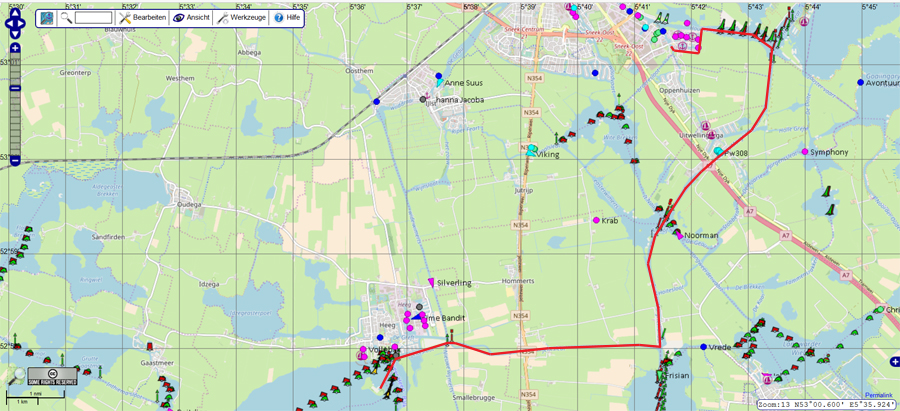Select the Silverling vessel marker

431,282
